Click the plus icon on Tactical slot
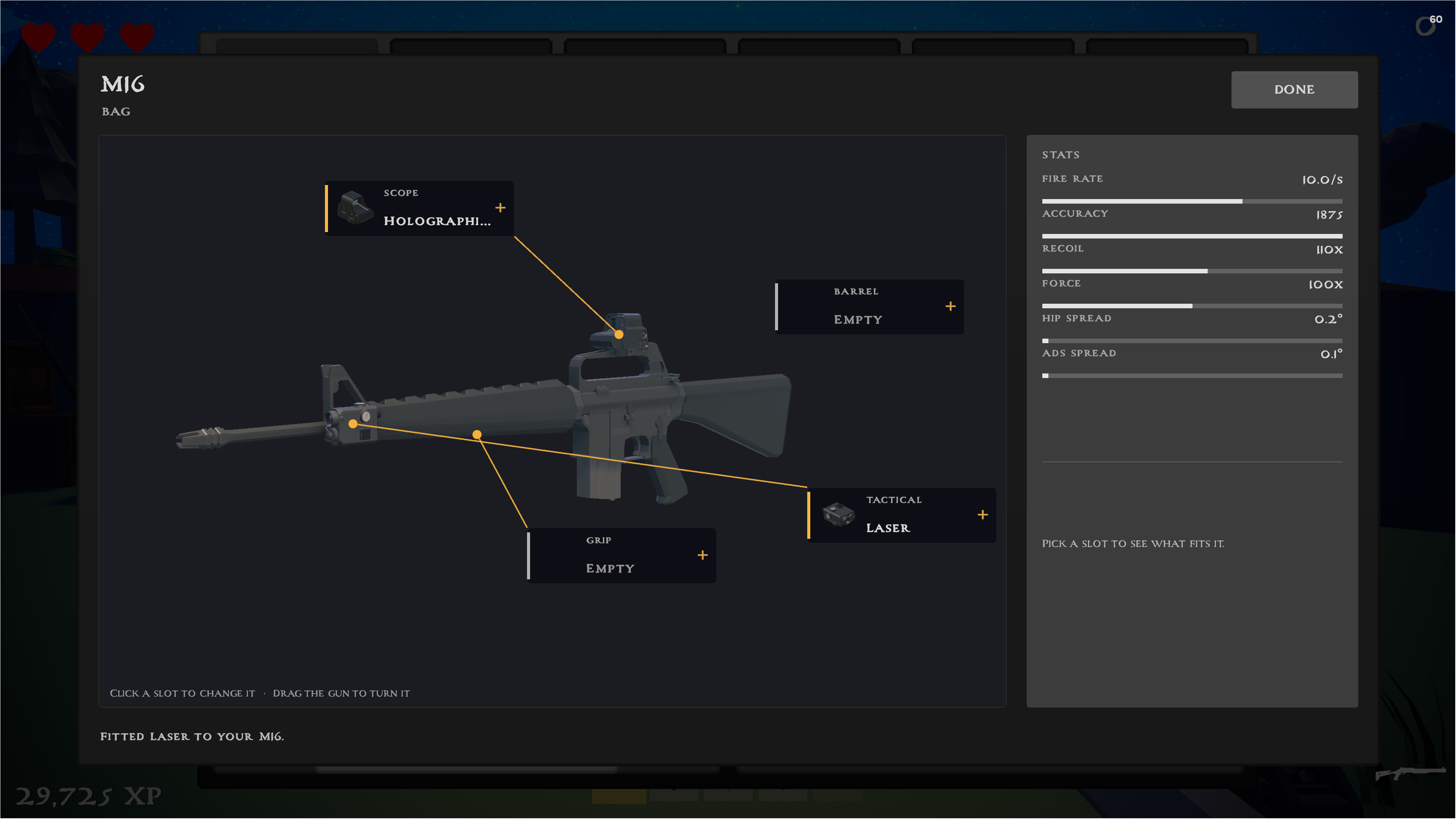Image resolution: width=1456 pixels, height=819 pixels. (x=983, y=515)
